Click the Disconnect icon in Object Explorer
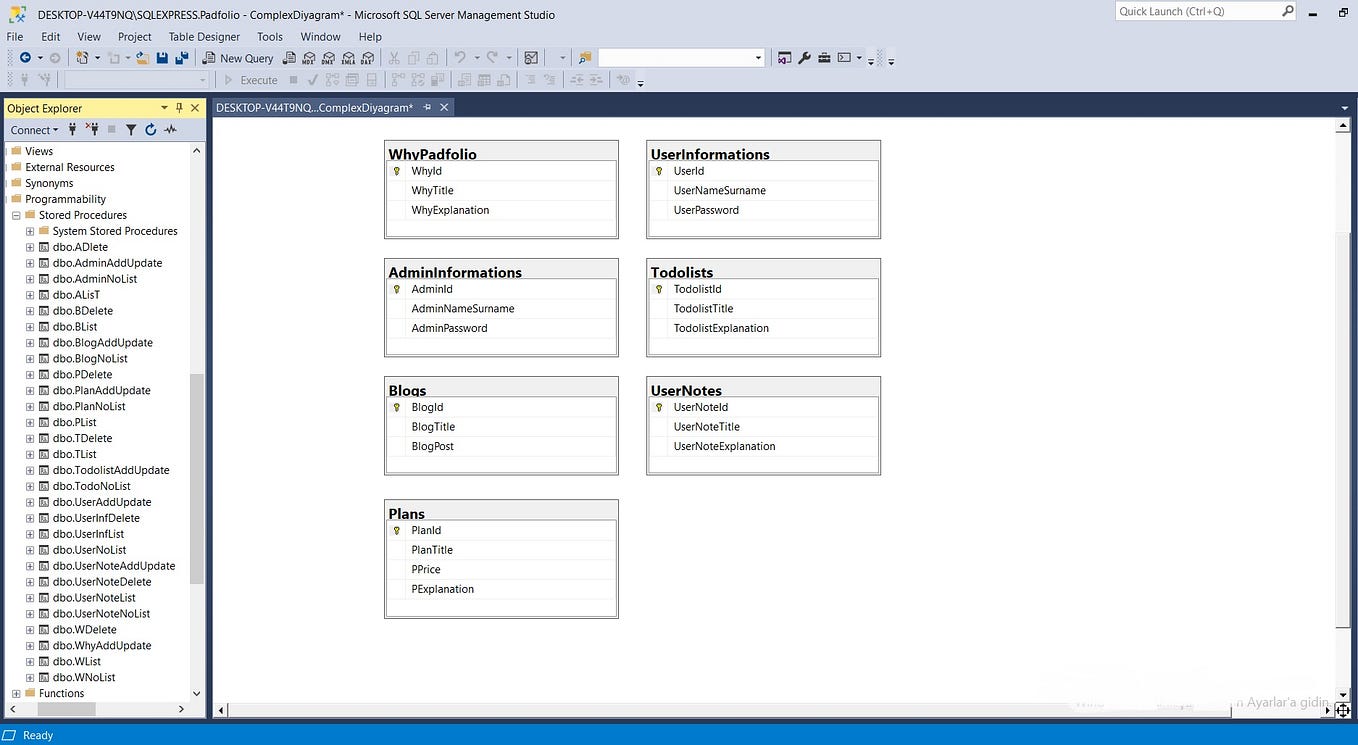This screenshot has height=745, width=1358. [93, 129]
